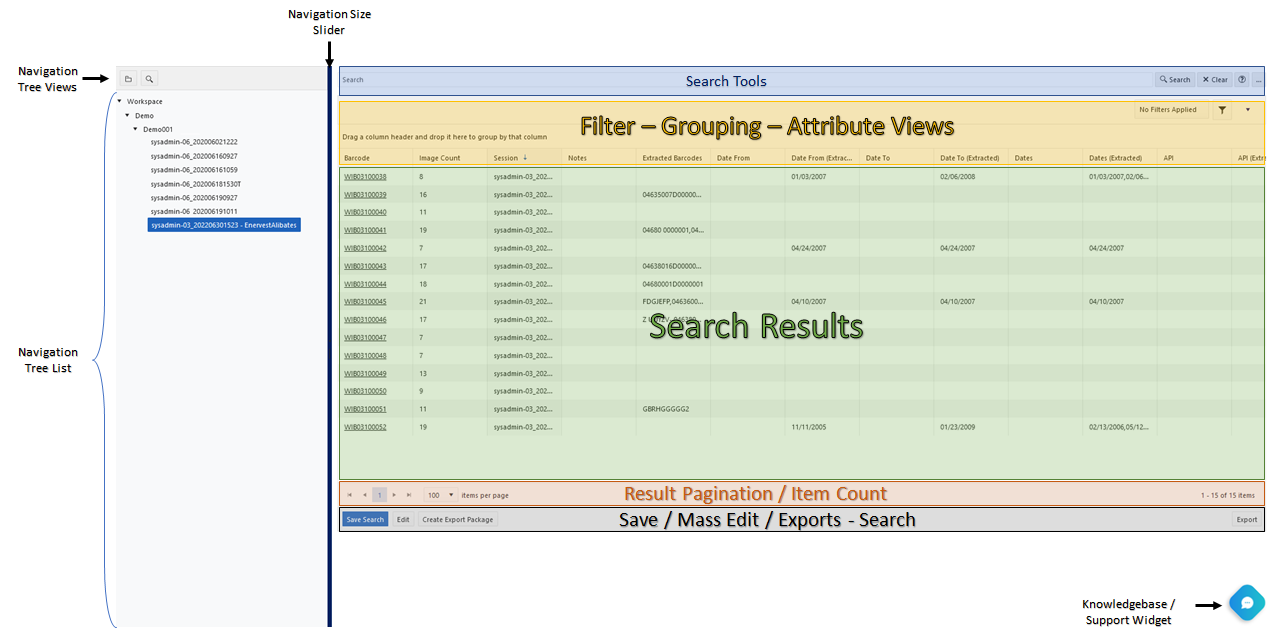
Task: Open barcode link WIB03100047
Action: coord(365,338)
